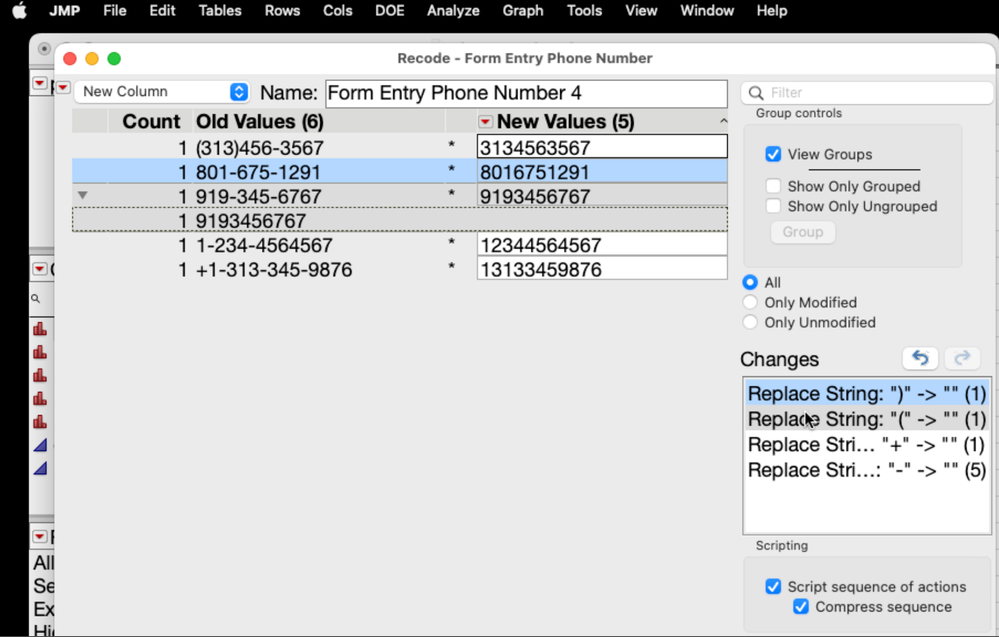
Task: Select old value +1-313-345-9876
Action: pos(274,269)
